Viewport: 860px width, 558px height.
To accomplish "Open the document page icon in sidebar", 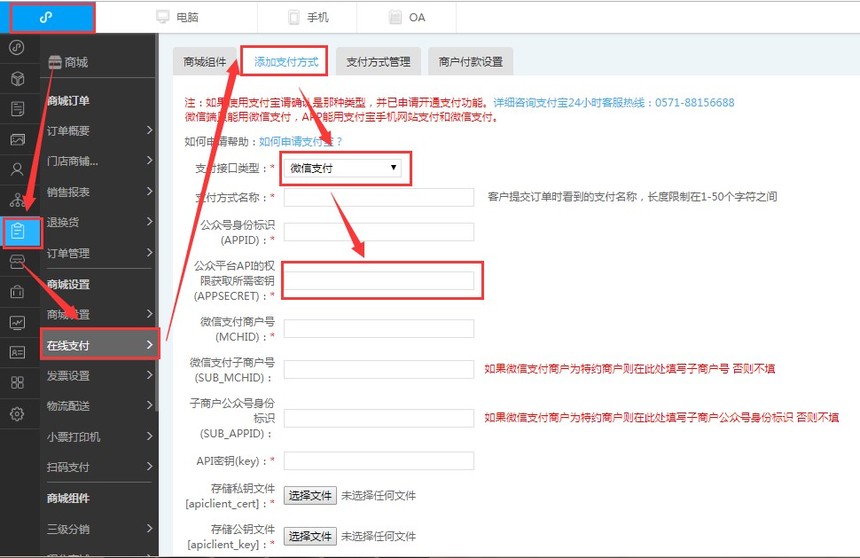I will 17,109.
